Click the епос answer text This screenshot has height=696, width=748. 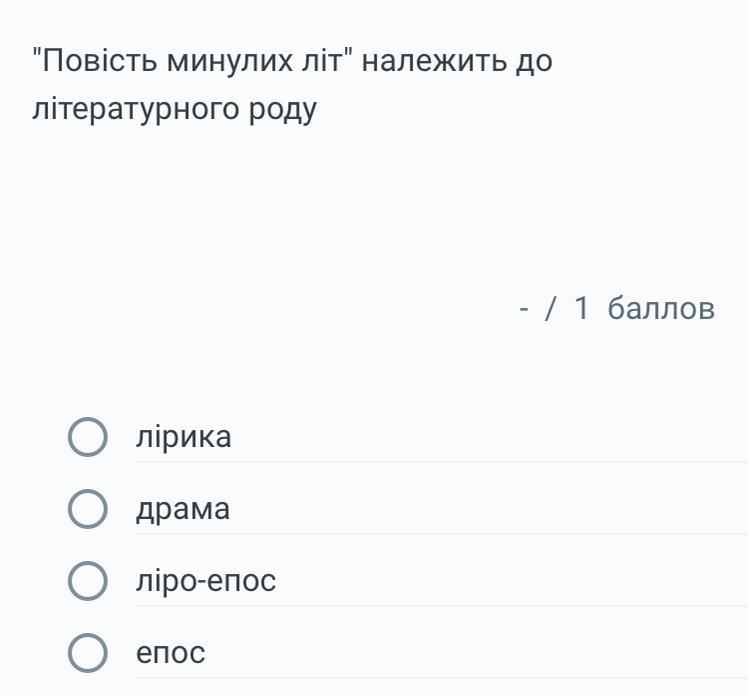tap(170, 653)
